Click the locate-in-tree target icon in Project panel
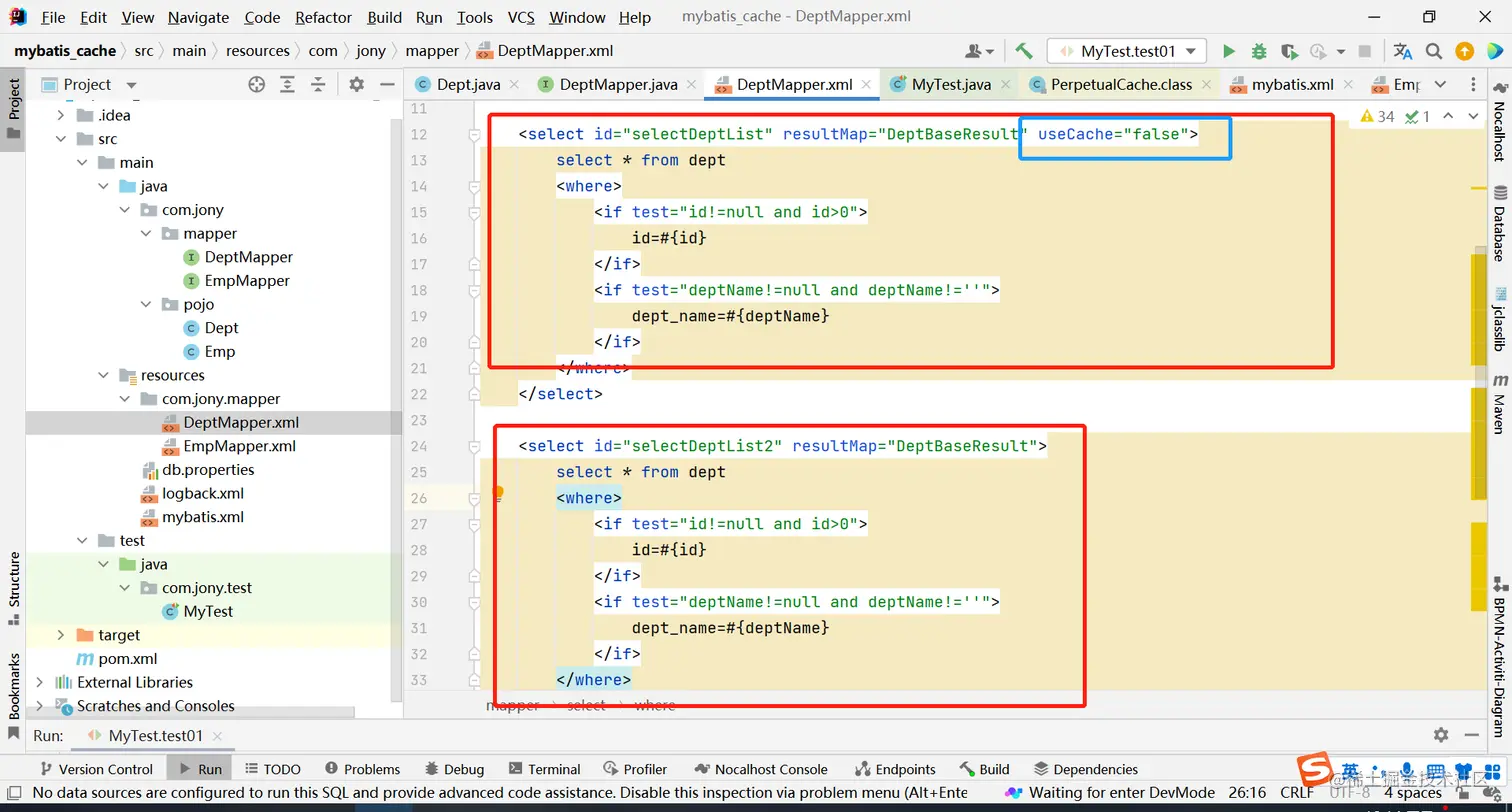This screenshot has height=812, width=1512. click(257, 85)
